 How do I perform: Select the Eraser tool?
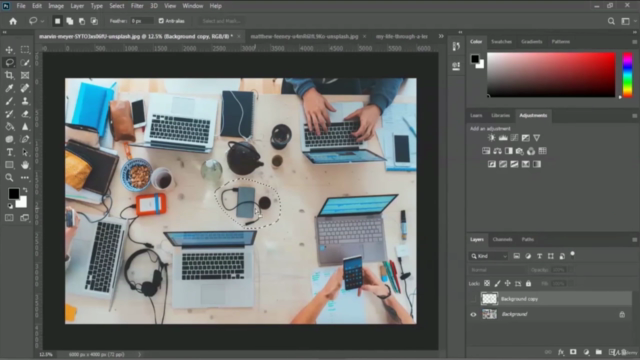(25, 114)
